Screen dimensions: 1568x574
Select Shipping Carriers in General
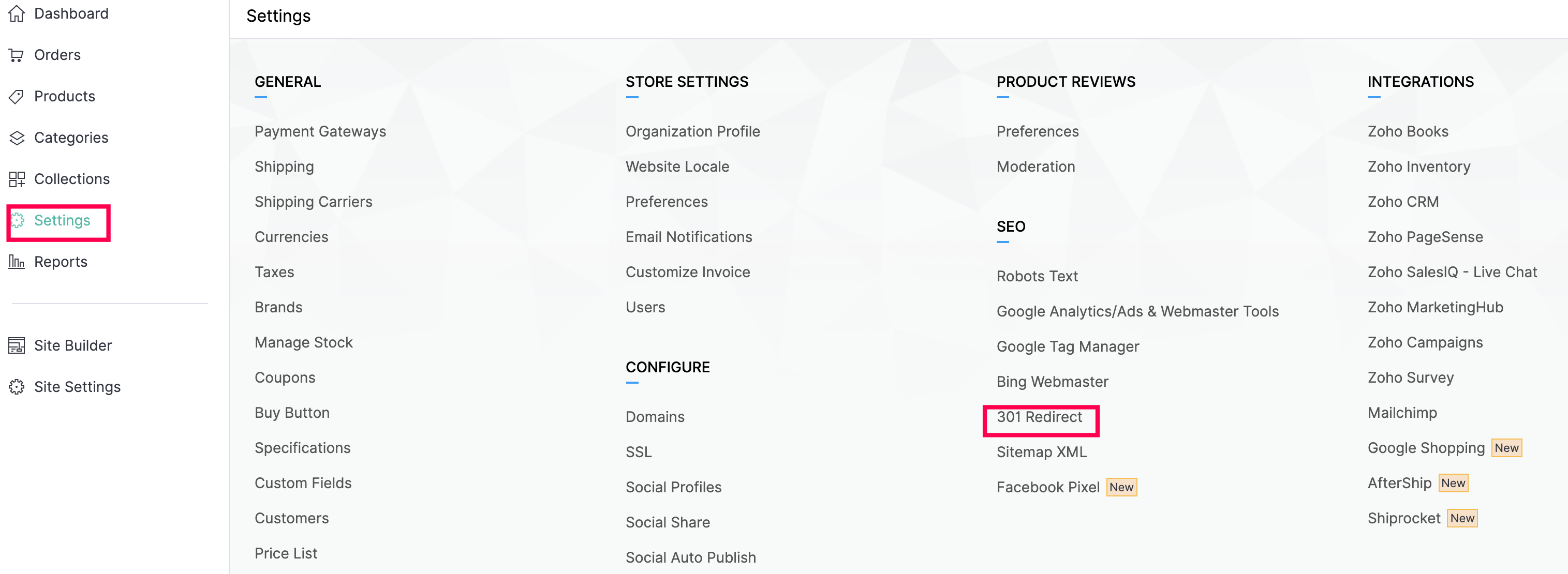click(313, 202)
